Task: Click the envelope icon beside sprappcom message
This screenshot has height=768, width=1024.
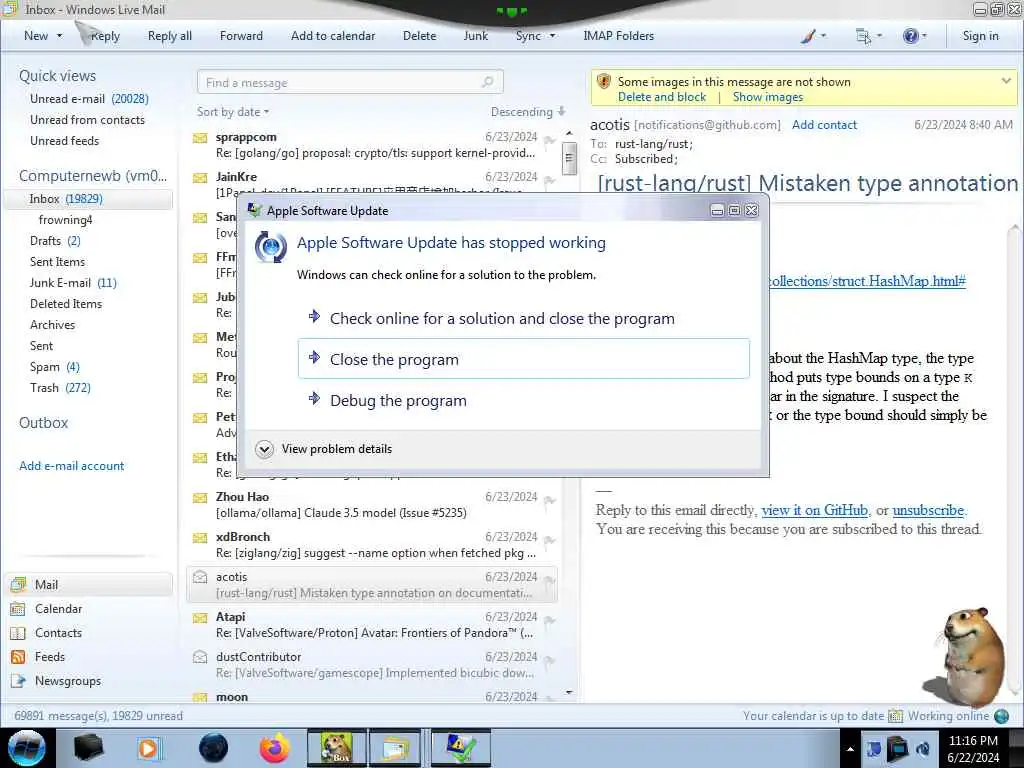Action: (200, 138)
